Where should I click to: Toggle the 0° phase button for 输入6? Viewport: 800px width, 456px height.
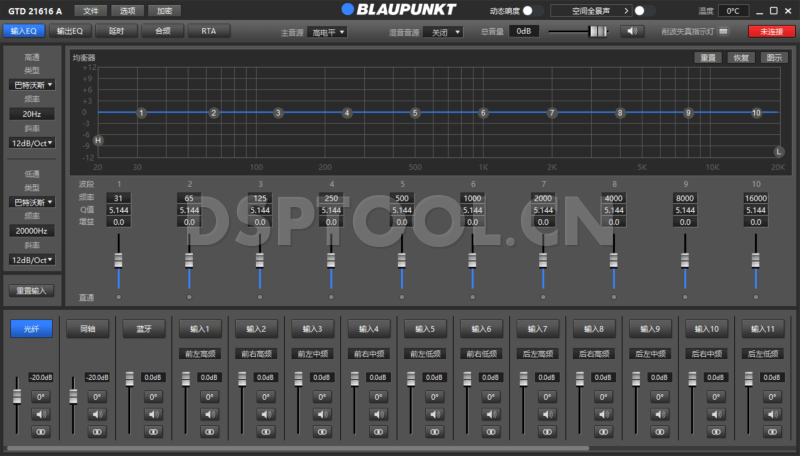491,396
